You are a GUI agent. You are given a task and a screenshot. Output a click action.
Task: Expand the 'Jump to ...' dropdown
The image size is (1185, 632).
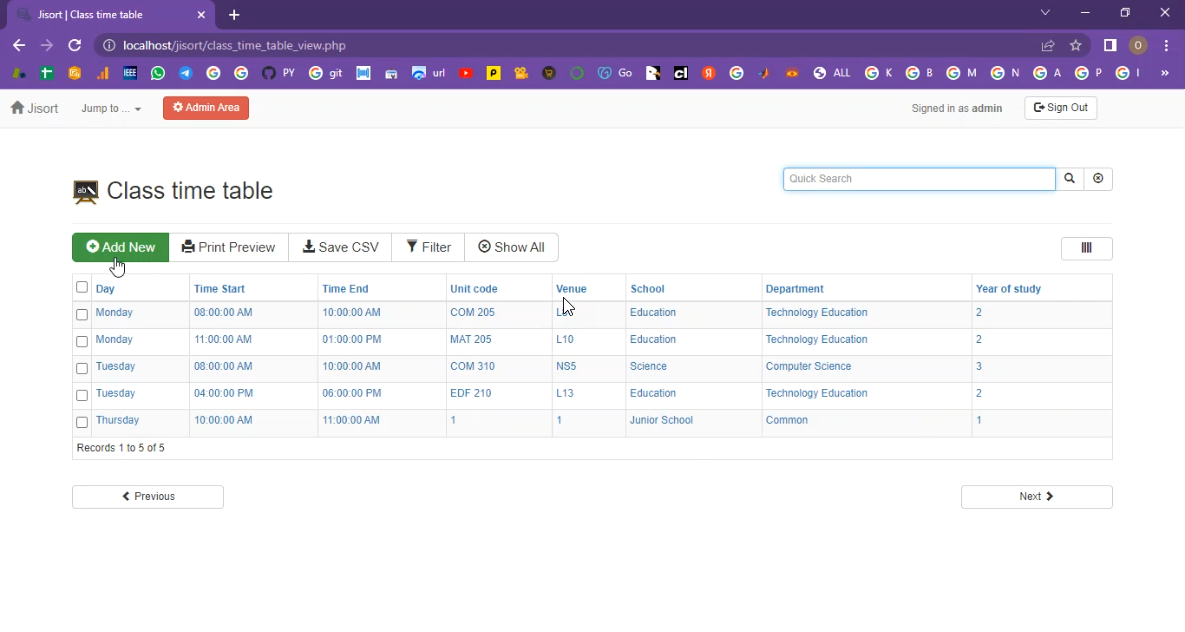pyautogui.click(x=111, y=108)
